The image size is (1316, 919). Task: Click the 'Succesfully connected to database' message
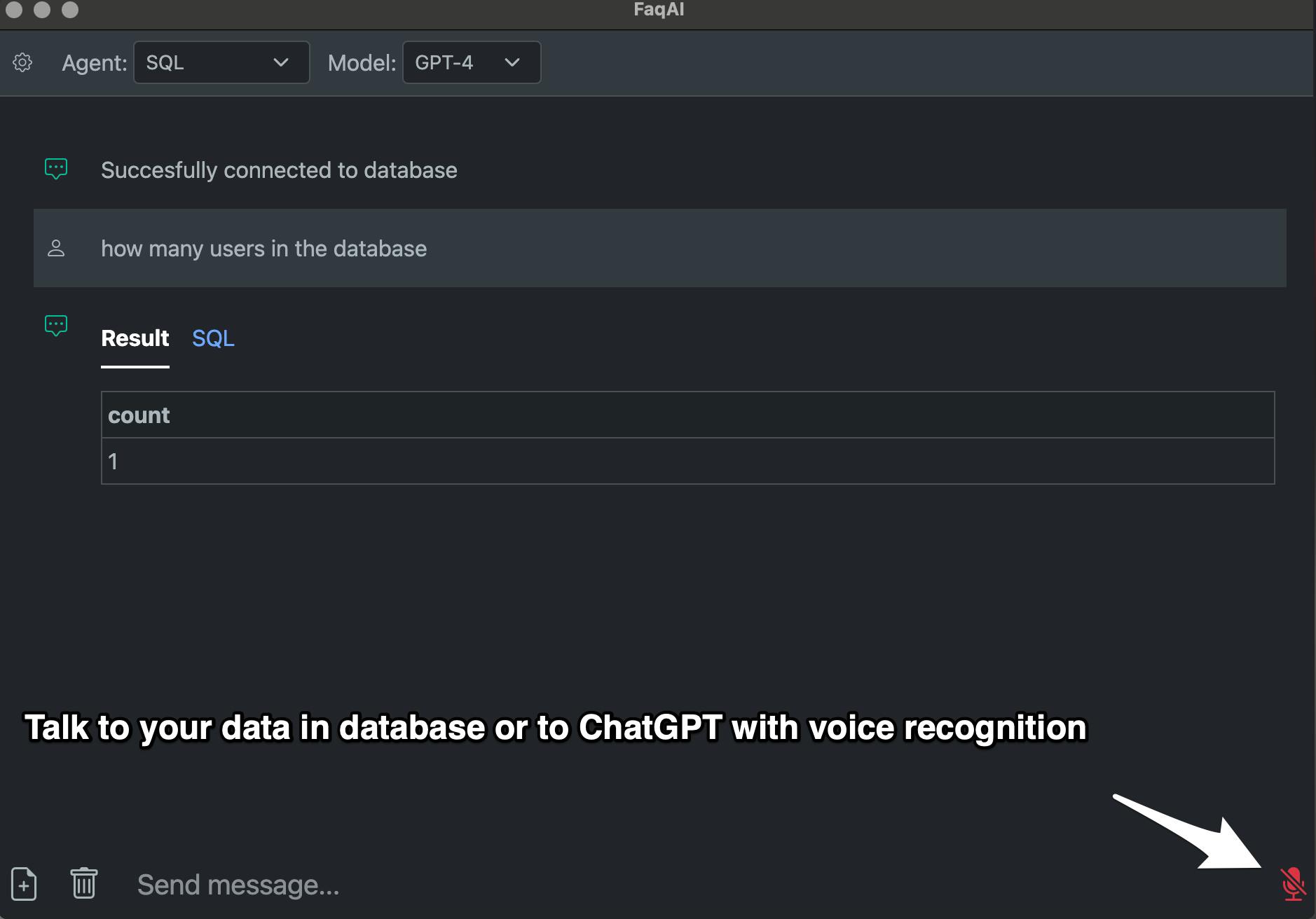pos(279,170)
